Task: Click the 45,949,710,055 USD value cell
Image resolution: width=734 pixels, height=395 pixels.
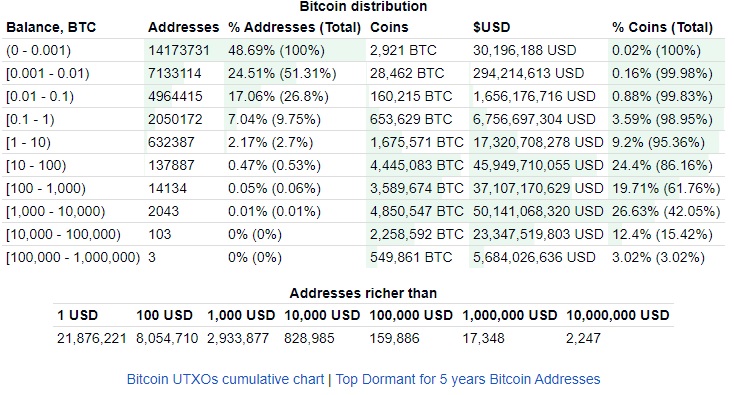Action: point(538,165)
